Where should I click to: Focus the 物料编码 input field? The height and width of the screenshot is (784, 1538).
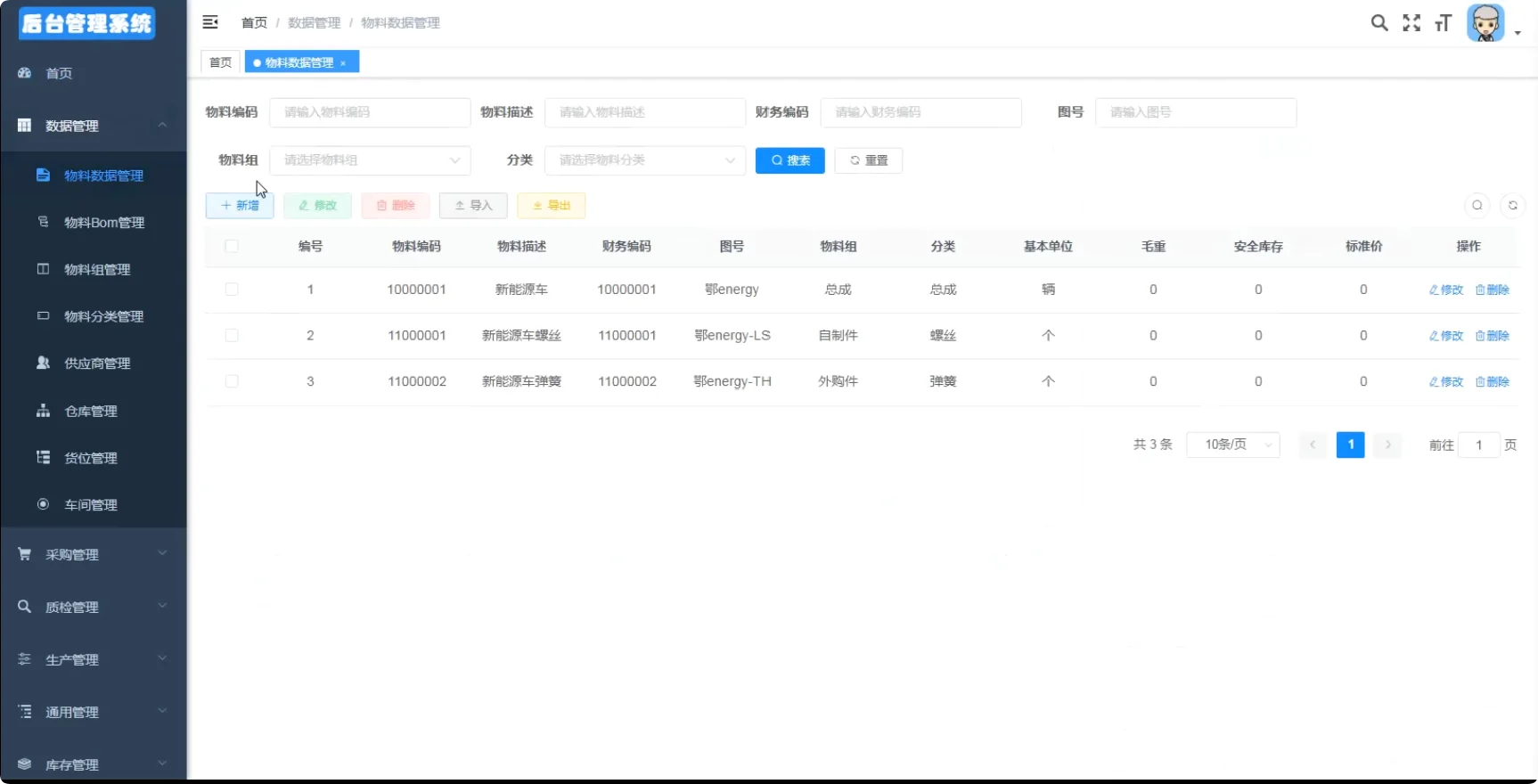click(370, 112)
